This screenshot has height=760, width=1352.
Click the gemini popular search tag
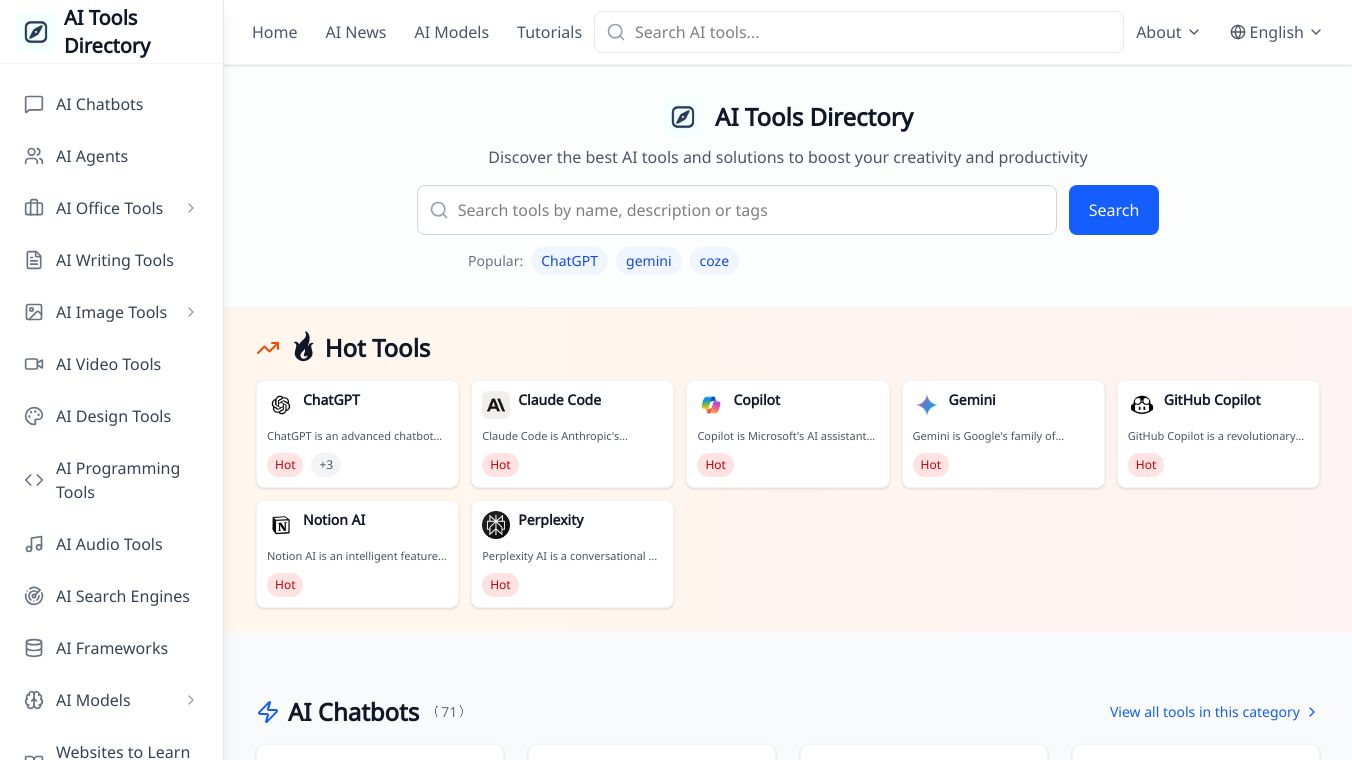pyautogui.click(x=648, y=261)
